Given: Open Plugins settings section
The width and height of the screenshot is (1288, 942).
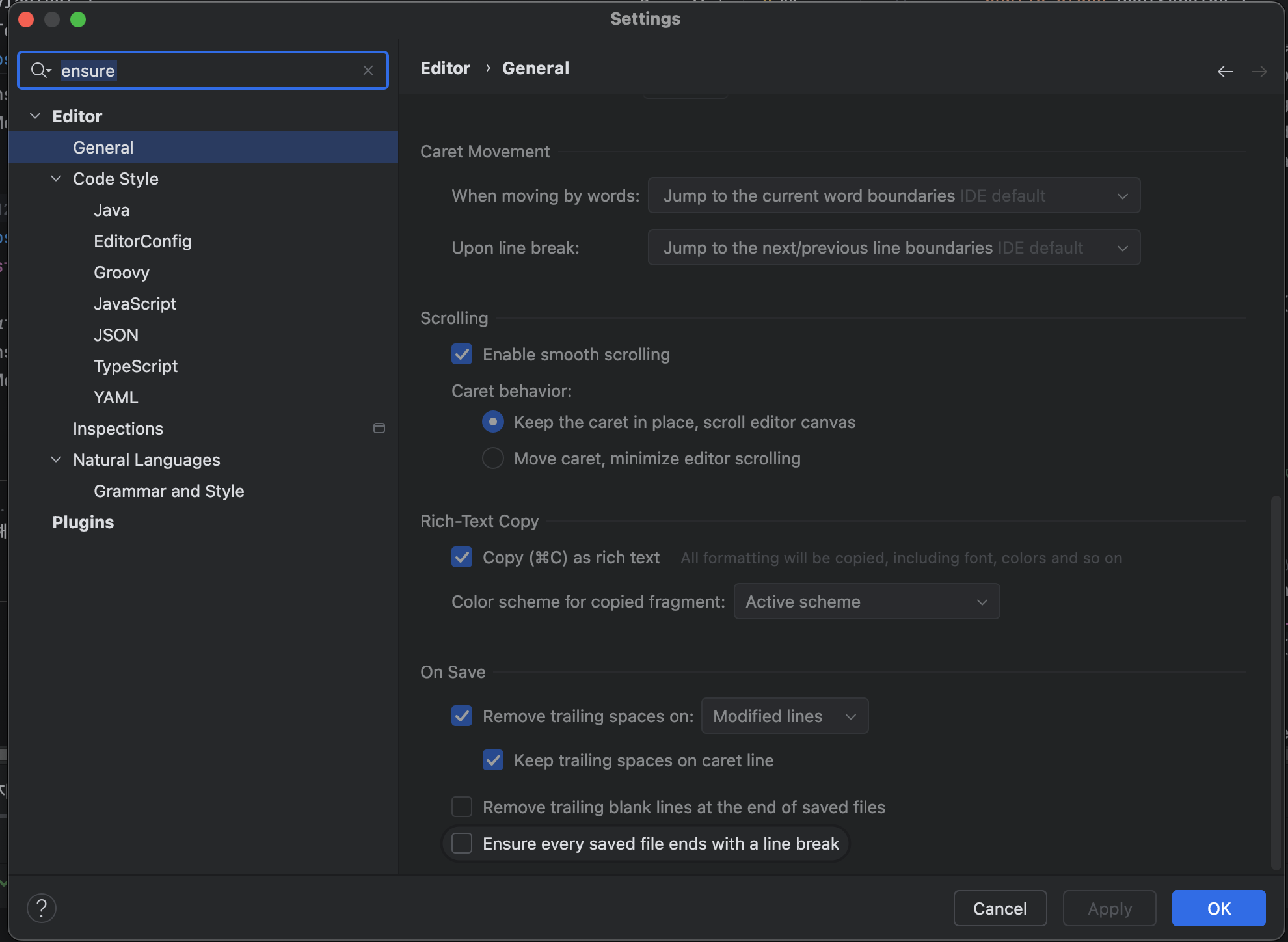Looking at the screenshot, I should point(83,522).
